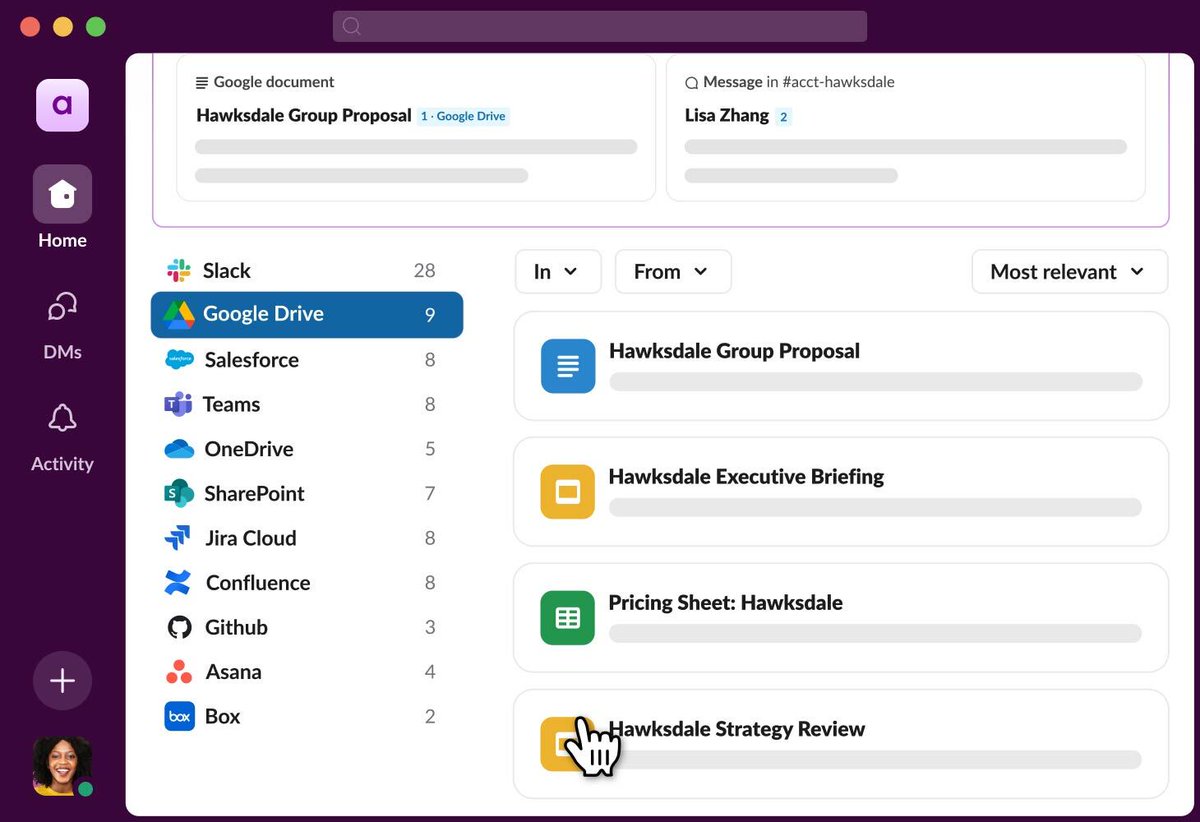Screen dimensions: 1200x822
Task: Open the Hawksdale Strategy Review result
Action: click(841, 744)
